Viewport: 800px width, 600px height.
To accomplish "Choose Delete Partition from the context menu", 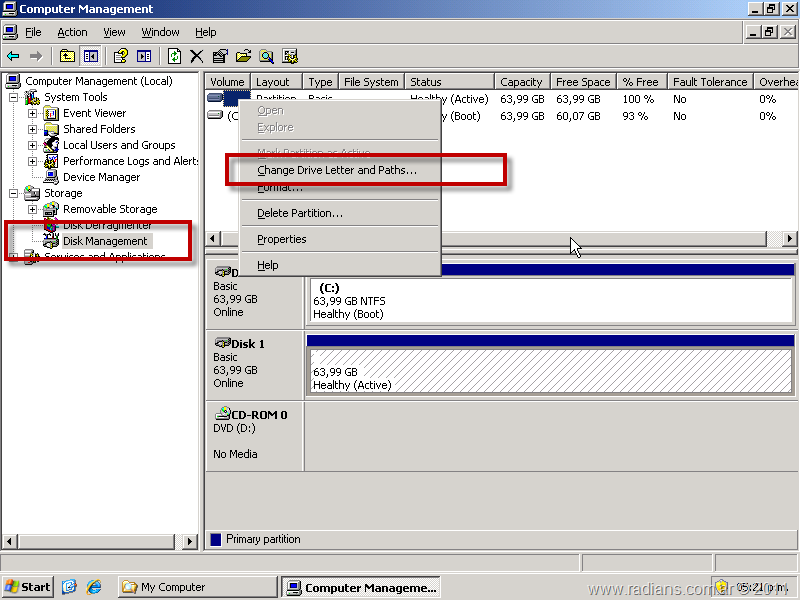I will click(x=299, y=213).
